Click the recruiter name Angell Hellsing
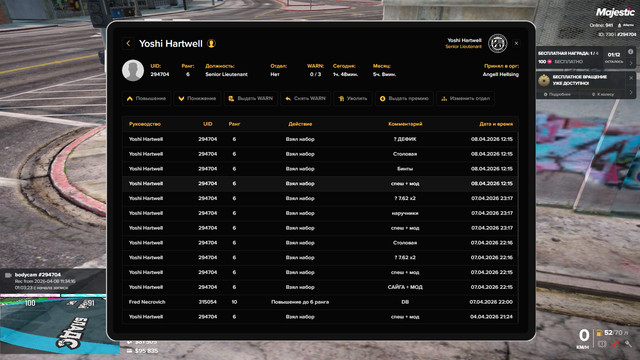The width and height of the screenshot is (640, 360). (x=501, y=74)
